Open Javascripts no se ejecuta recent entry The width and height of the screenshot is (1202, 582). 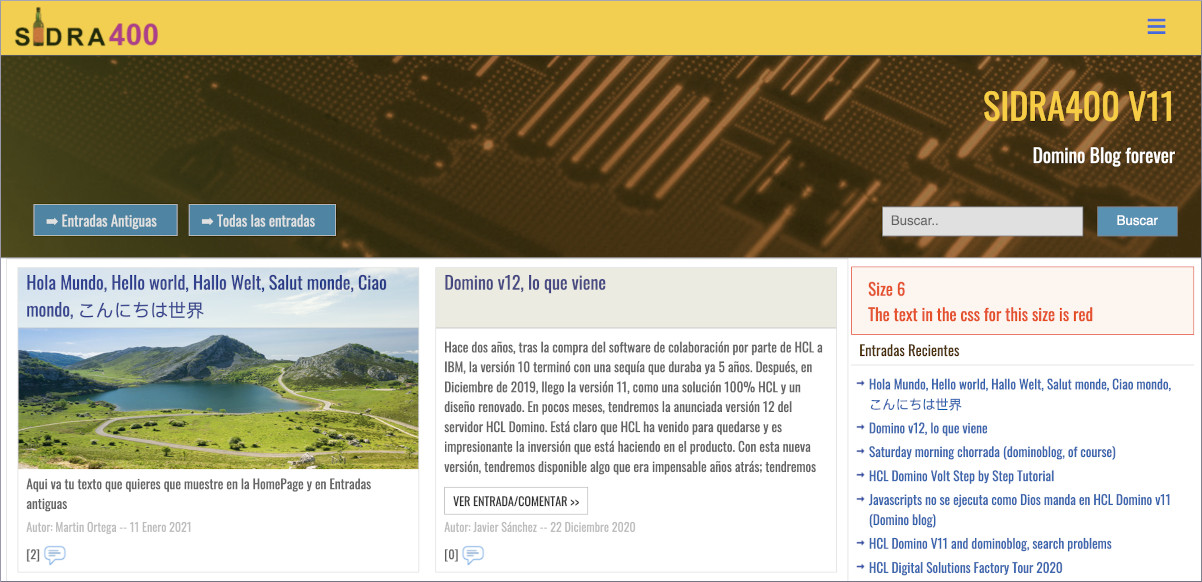click(x=1019, y=510)
